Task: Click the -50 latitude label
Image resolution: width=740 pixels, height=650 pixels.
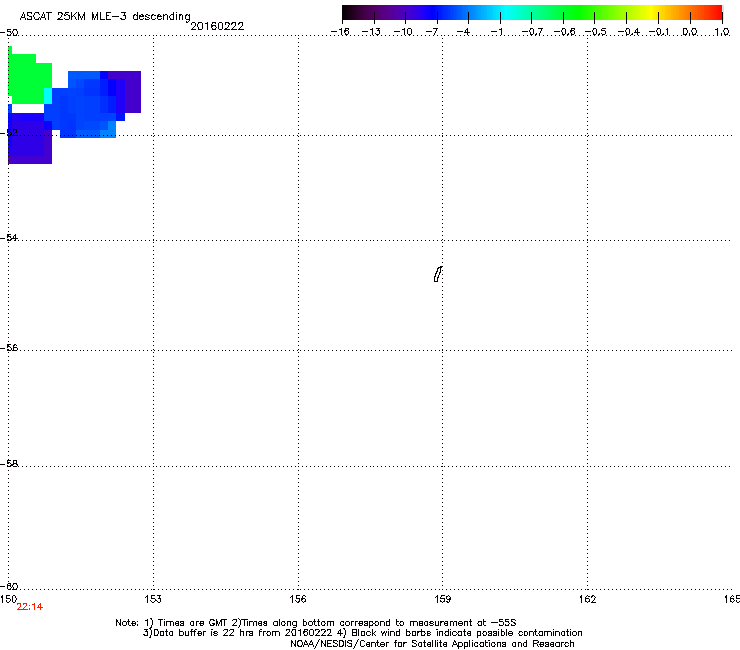Action: click(x=9, y=33)
